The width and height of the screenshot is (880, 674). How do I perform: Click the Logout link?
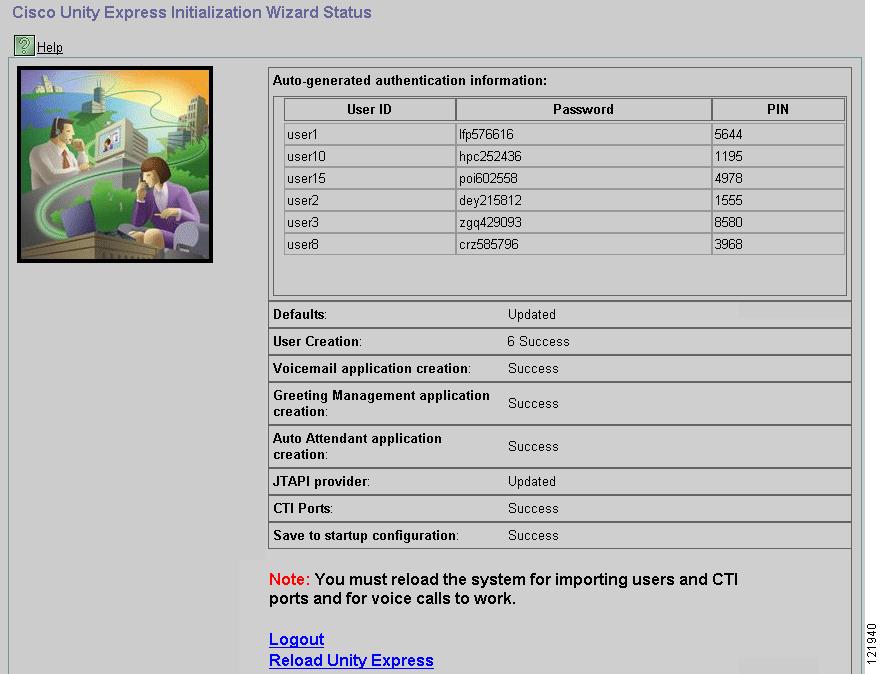click(296, 639)
